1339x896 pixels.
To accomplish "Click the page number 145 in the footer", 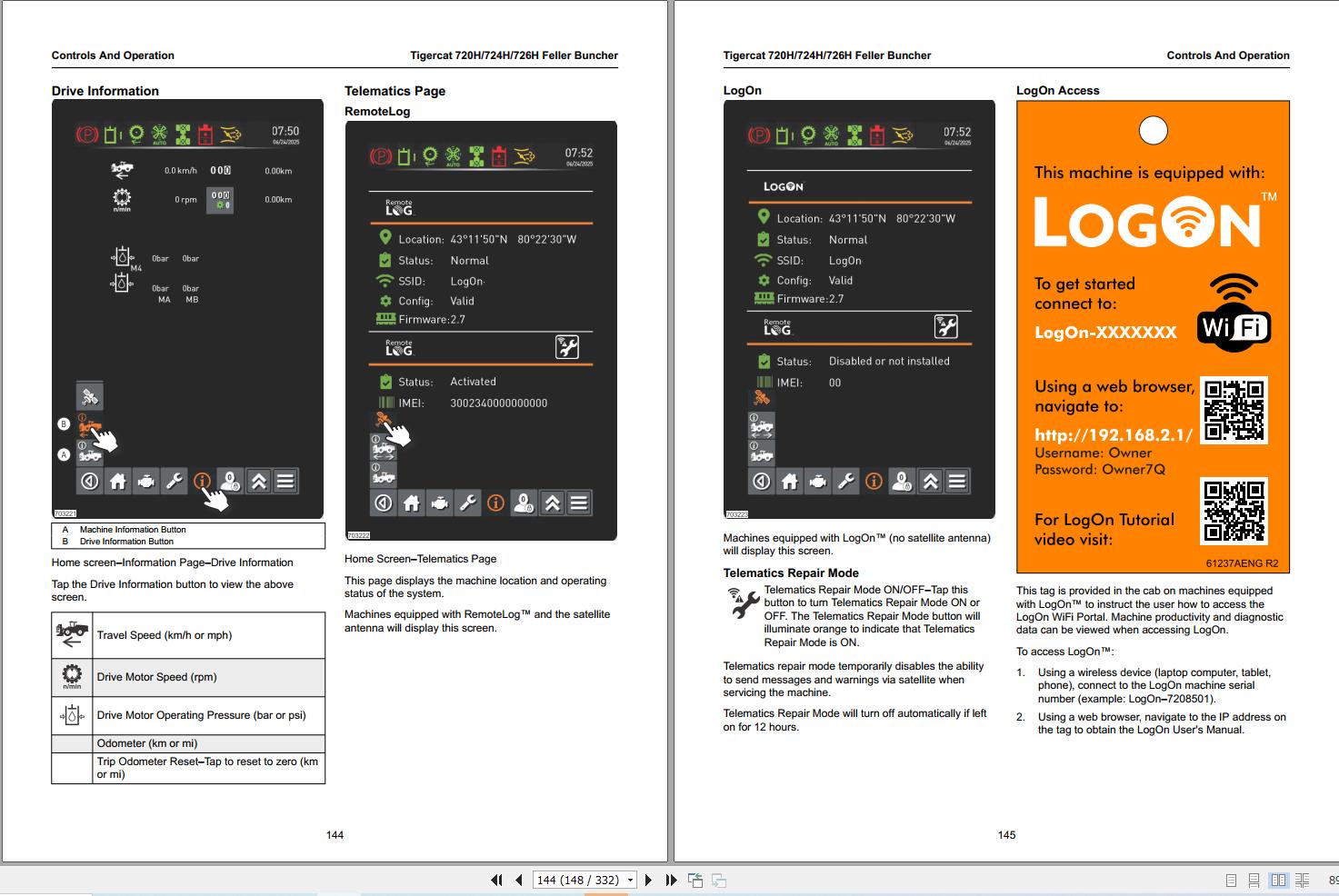I will (x=1006, y=835).
